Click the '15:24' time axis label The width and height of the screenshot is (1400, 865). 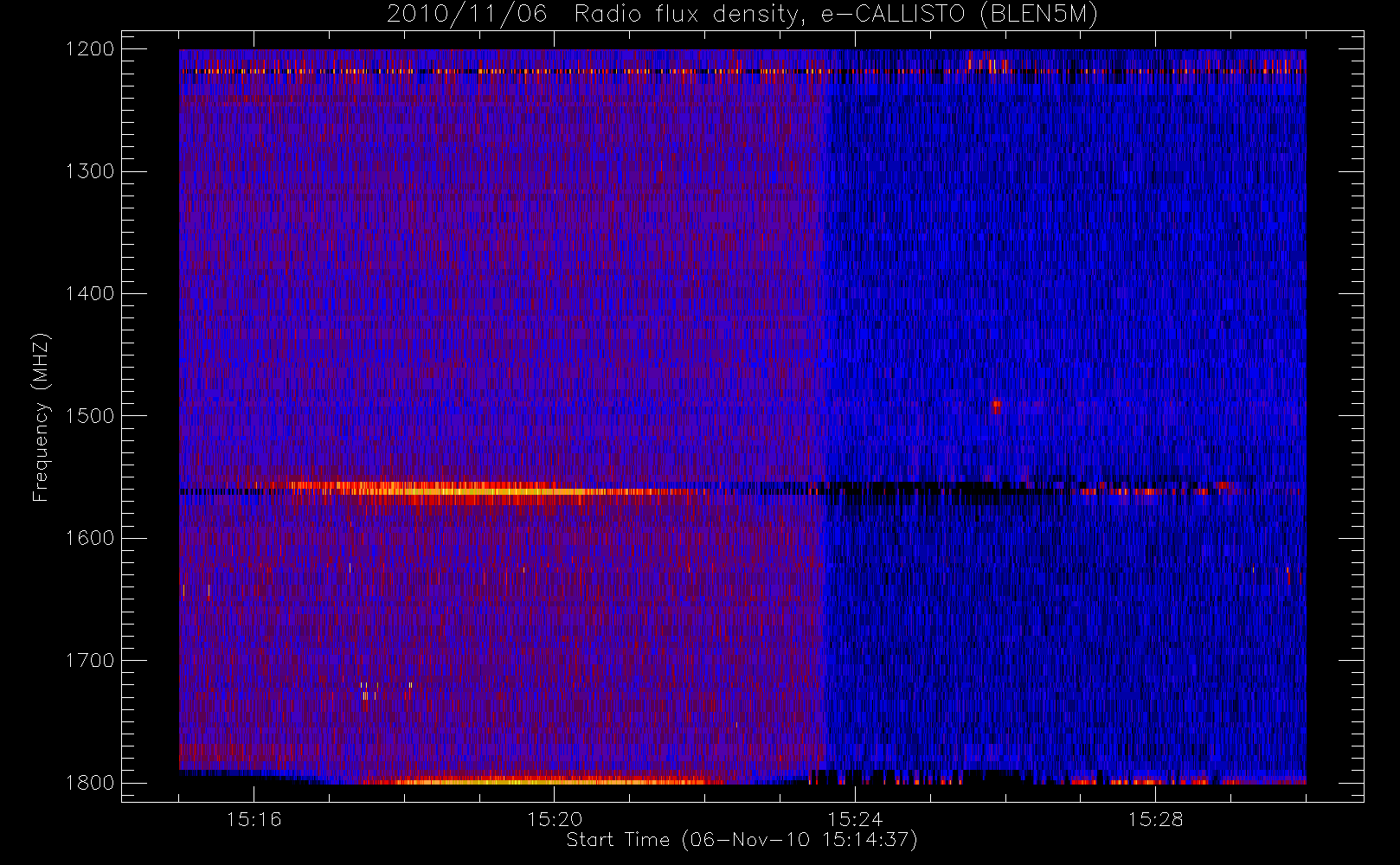coord(855,819)
